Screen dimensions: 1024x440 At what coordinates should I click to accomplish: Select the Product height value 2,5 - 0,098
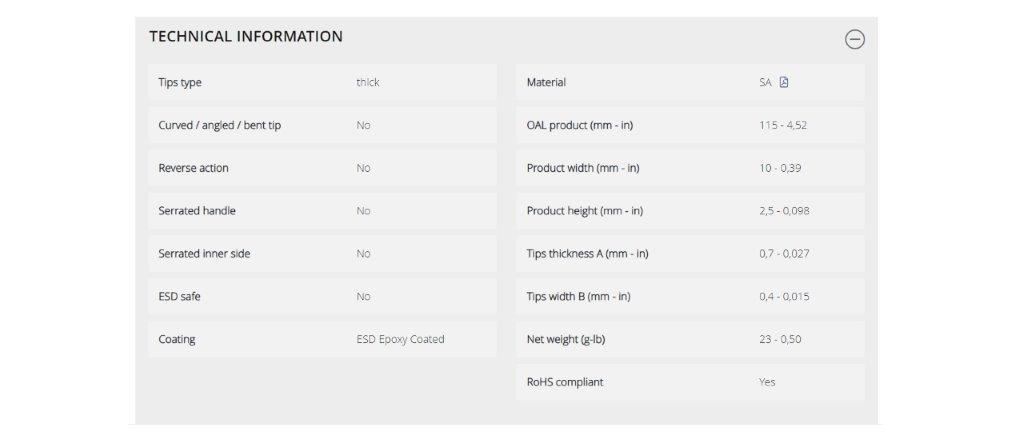(784, 211)
